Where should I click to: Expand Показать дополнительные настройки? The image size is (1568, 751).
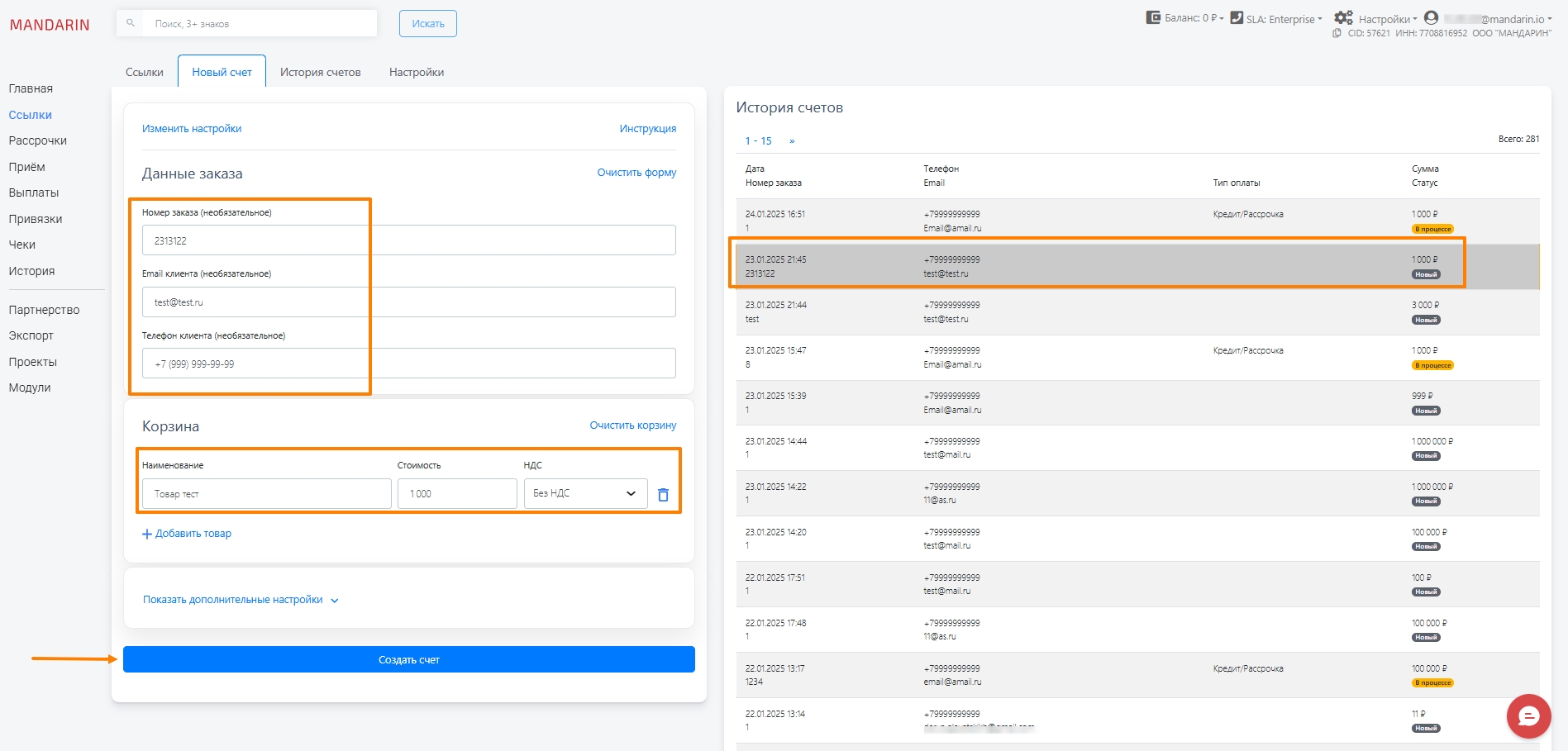click(x=241, y=600)
